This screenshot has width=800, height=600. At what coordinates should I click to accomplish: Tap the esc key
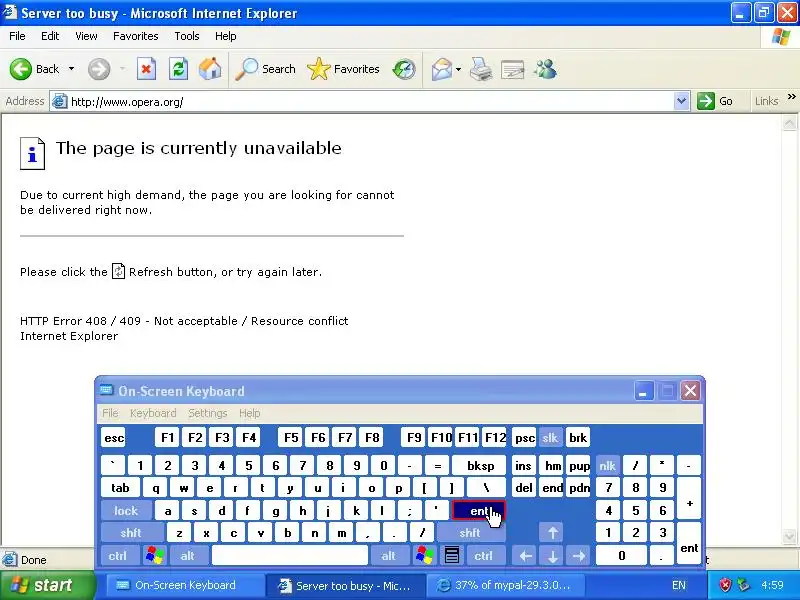pyautogui.click(x=113, y=438)
